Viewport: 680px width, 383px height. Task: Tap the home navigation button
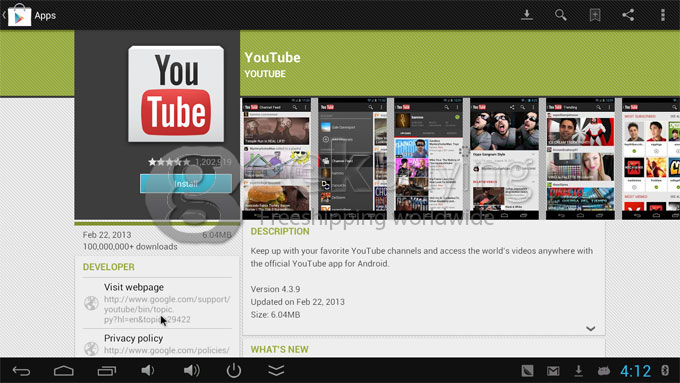(x=64, y=371)
